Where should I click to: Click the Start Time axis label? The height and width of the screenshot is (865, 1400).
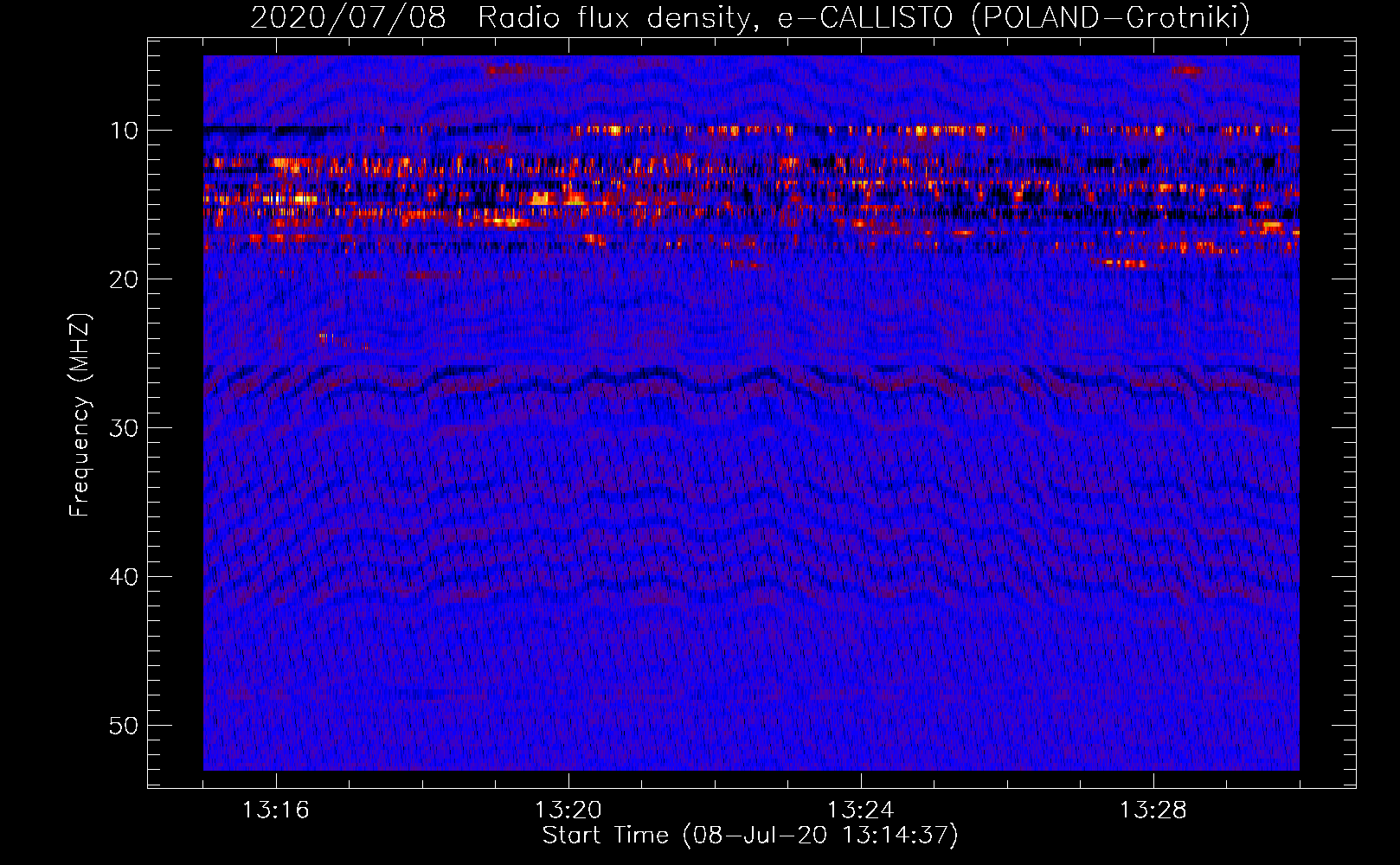[750, 836]
